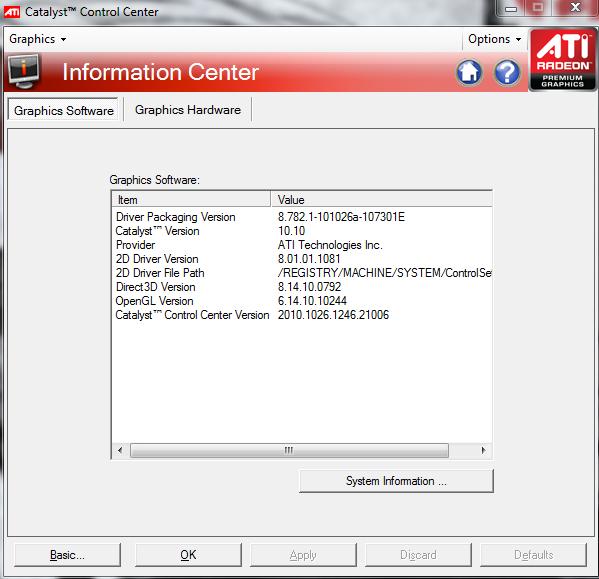Click the horizontal scrollbar thumb in the list

[x=289, y=450]
